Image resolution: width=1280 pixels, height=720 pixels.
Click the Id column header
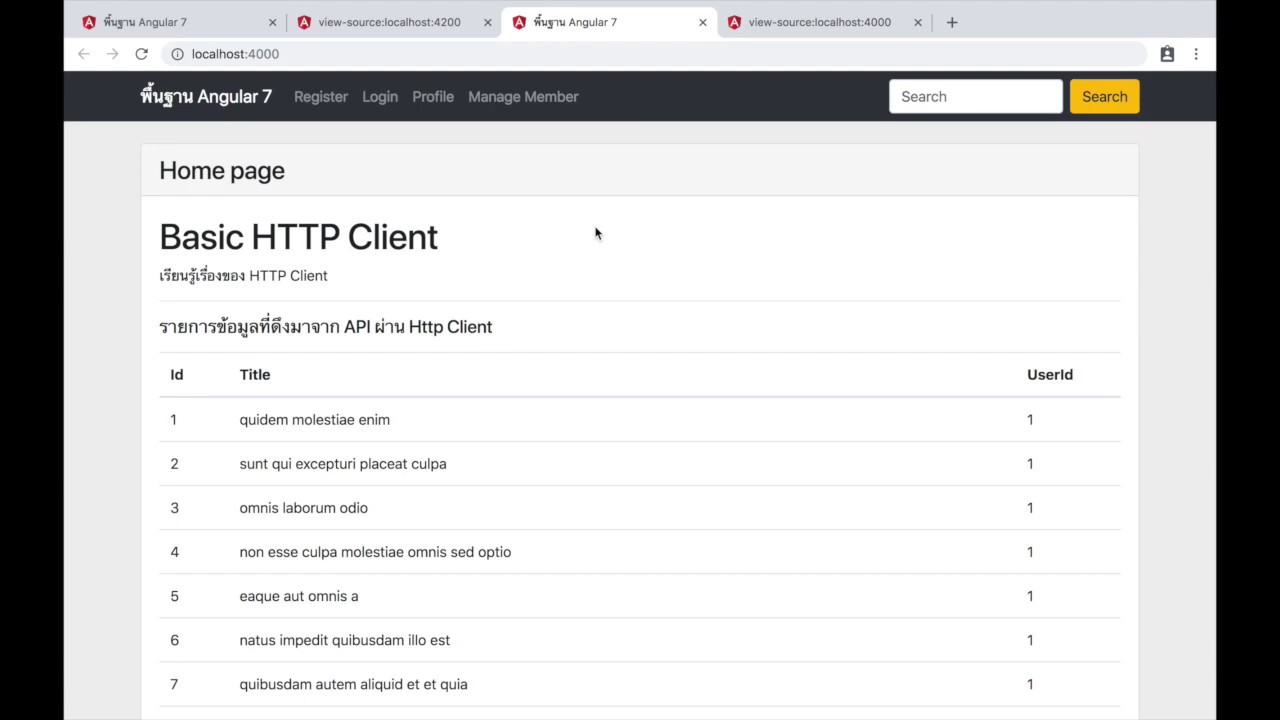(177, 375)
